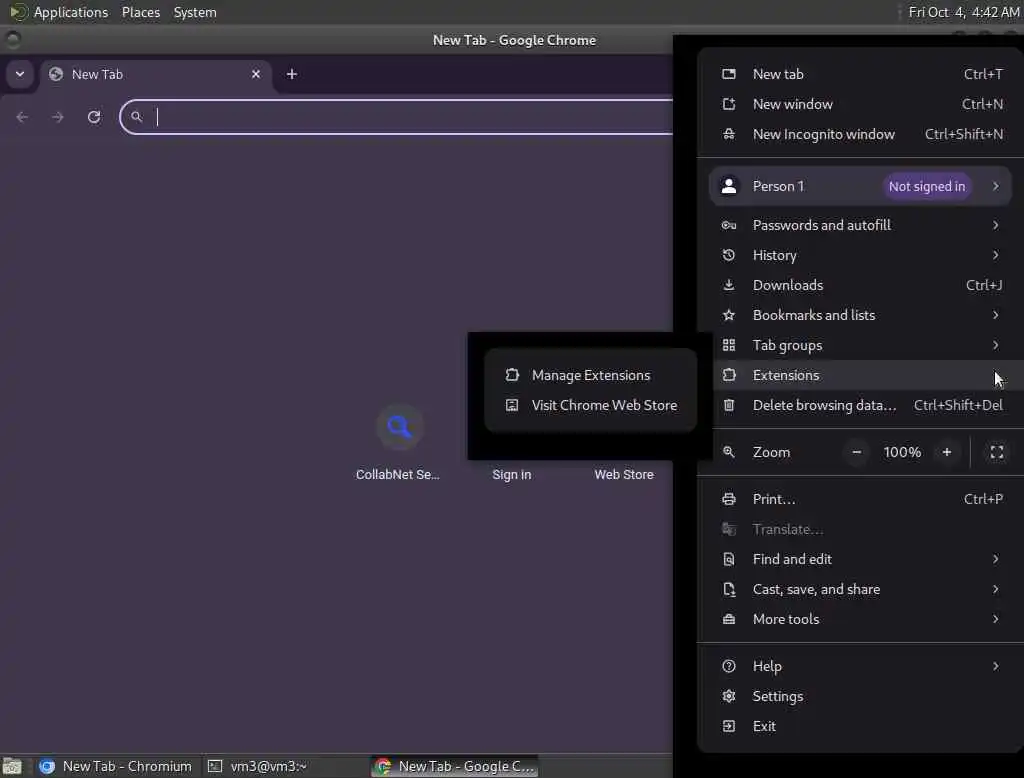
Task: Switch to New Tab - Chromium taskbar window
Action: pos(116,767)
